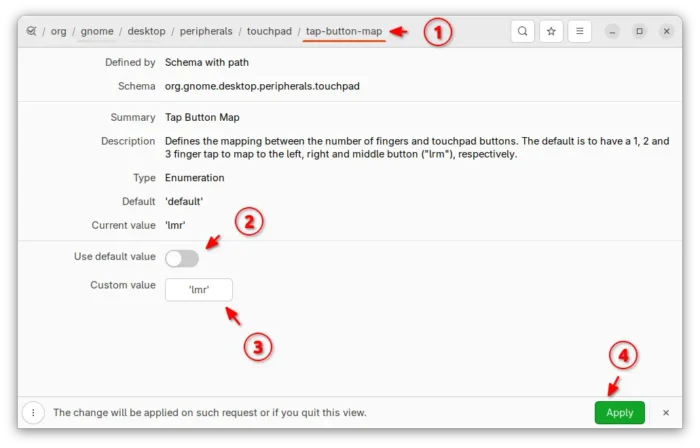Select tap-button-map path segment
This screenshot has height=448, width=700.
point(343,31)
